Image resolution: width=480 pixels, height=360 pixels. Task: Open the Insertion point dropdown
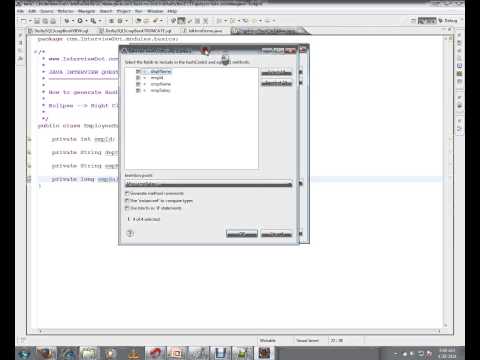208,184
